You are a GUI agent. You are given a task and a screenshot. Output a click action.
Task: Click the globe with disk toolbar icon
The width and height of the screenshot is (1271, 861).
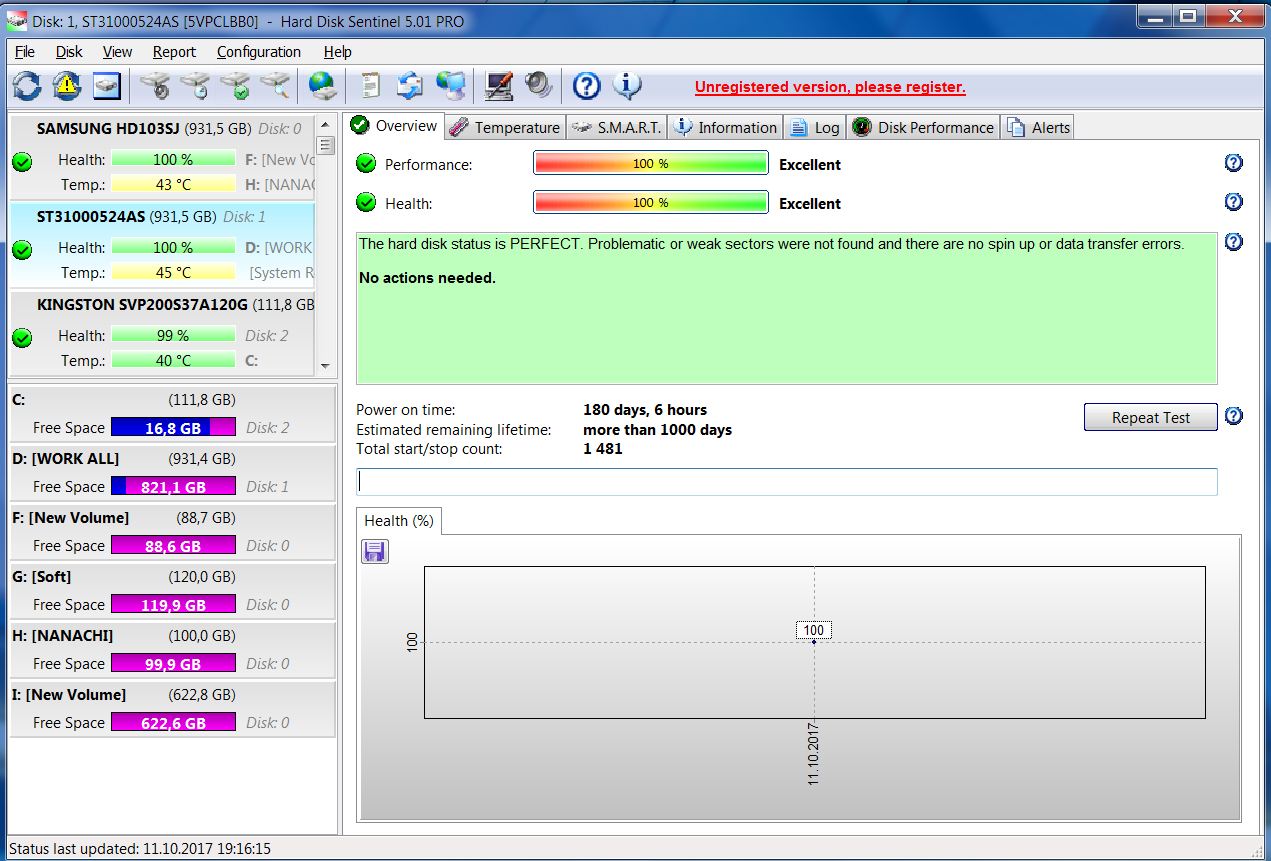click(x=322, y=86)
